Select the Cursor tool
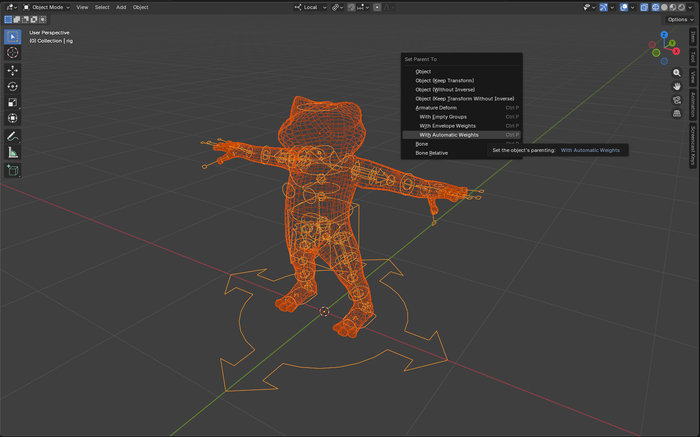 (x=13, y=52)
